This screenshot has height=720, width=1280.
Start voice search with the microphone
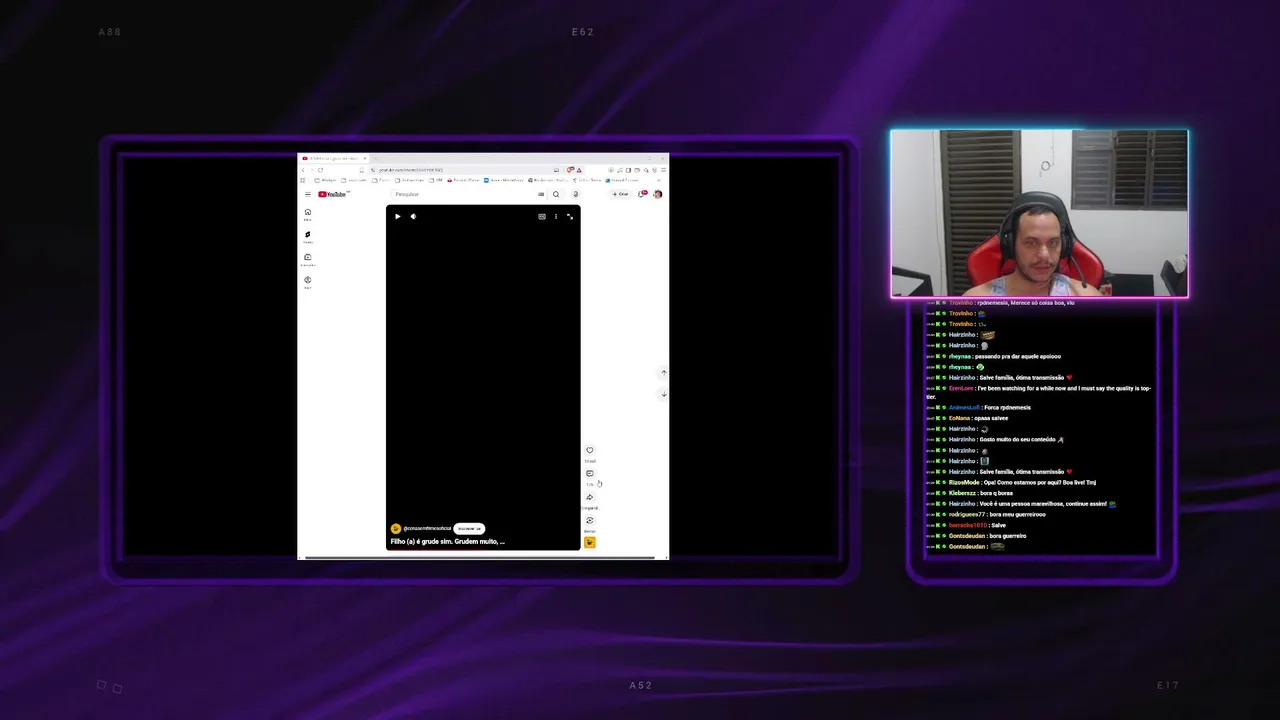tap(575, 194)
